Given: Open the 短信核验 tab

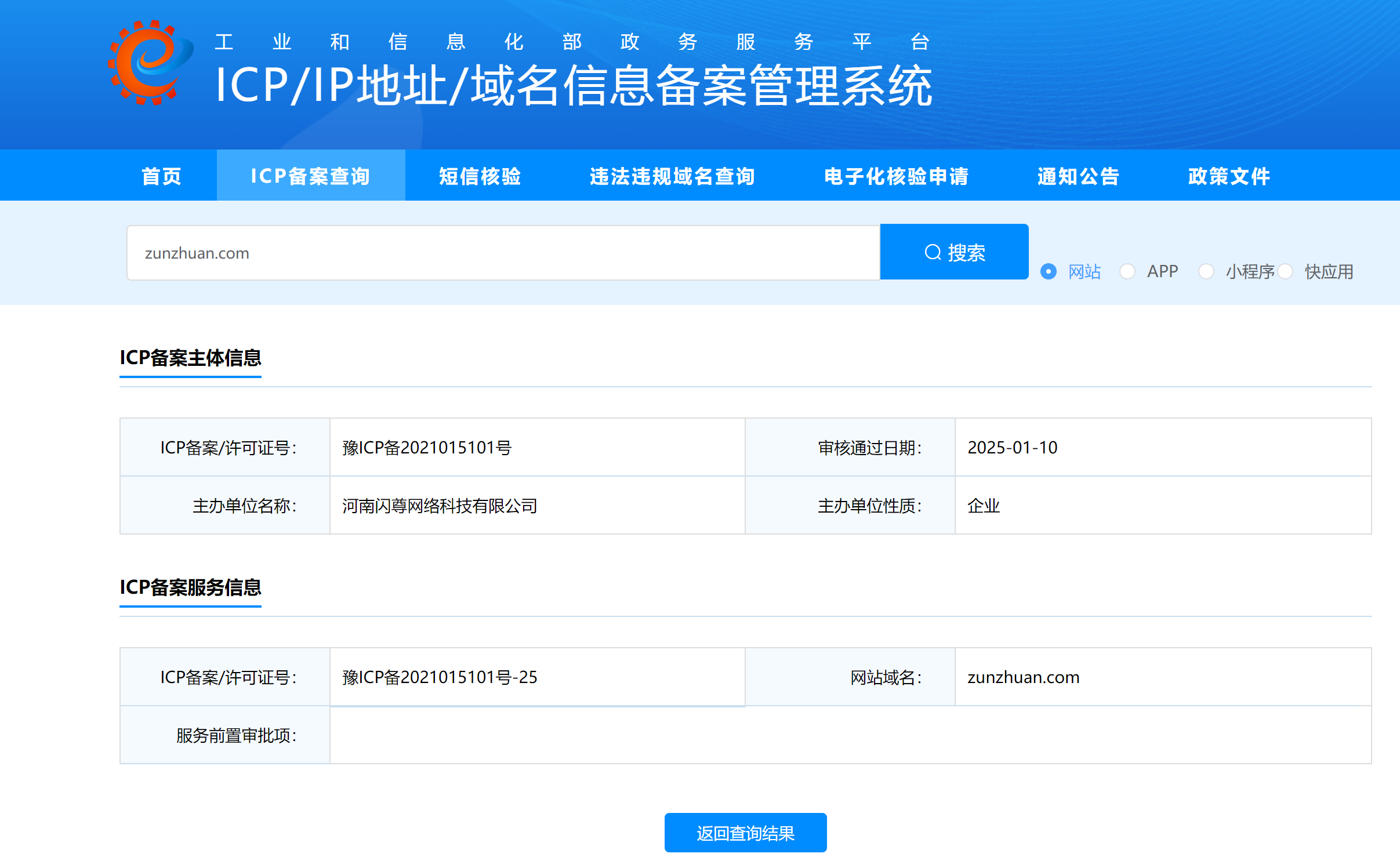Looking at the screenshot, I should [480, 176].
